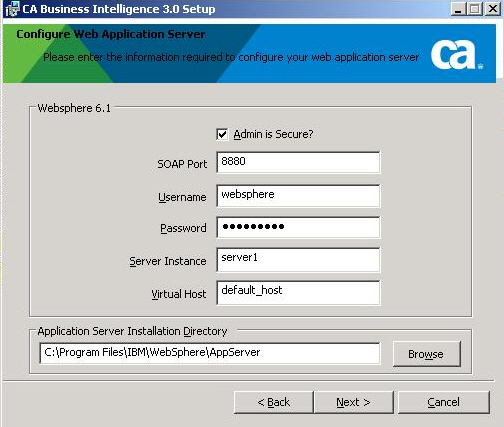Click the Username label
Viewport: 504px width, 427px height.
click(x=182, y=197)
